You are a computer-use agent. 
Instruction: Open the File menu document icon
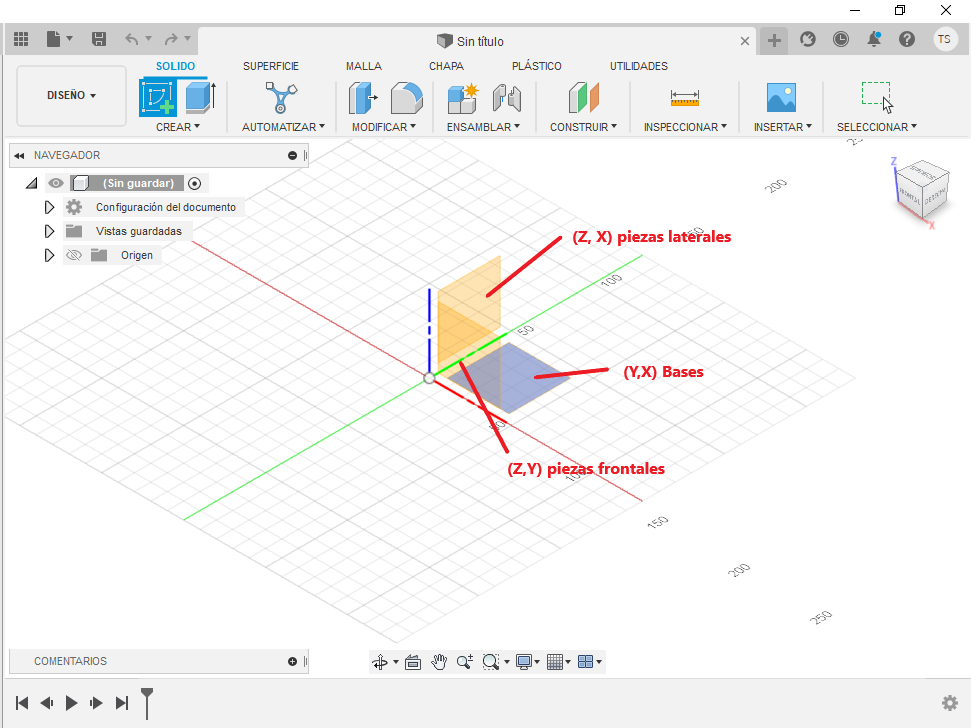point(54,40)
